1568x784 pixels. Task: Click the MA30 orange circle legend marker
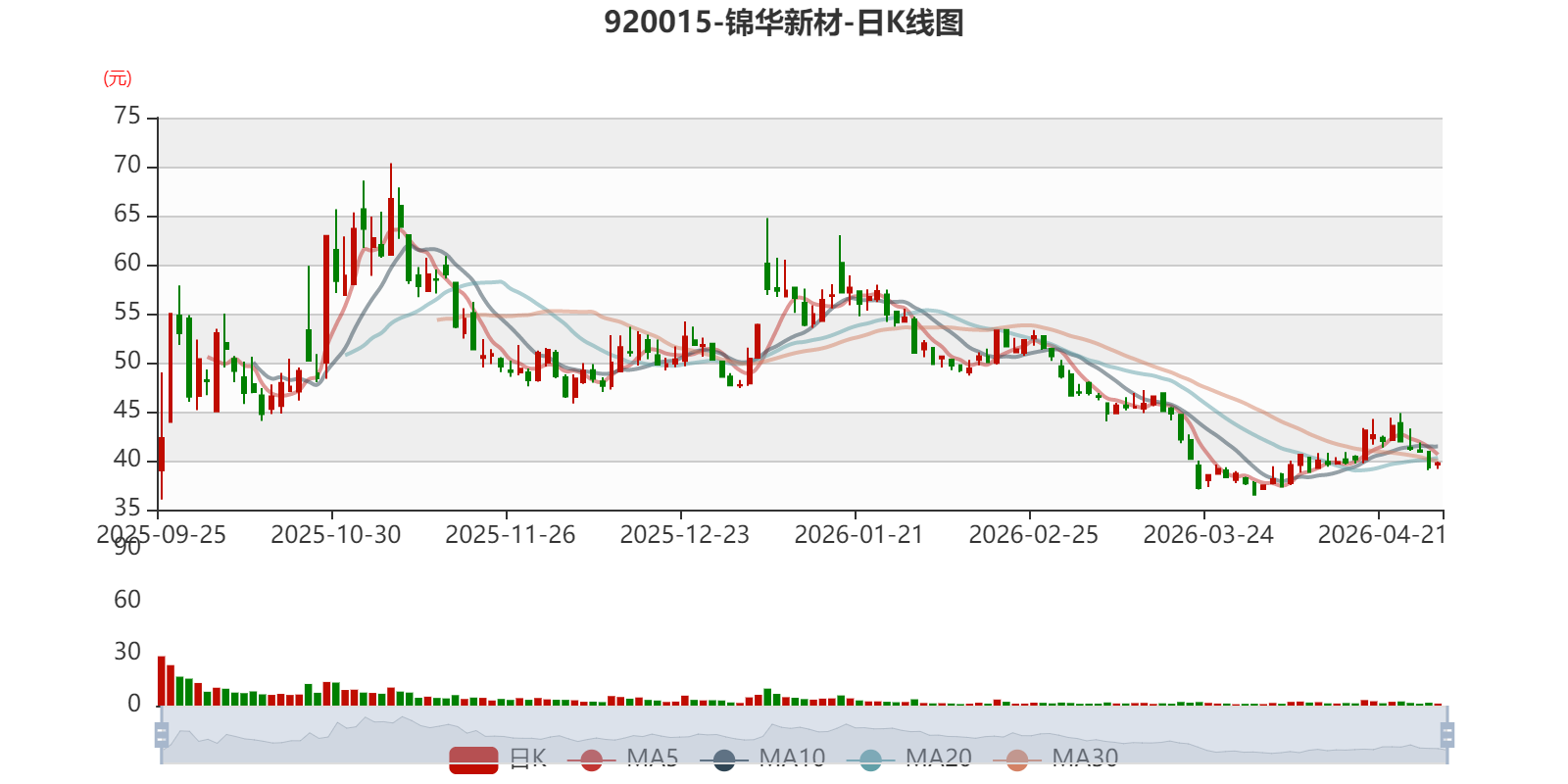1017,759
